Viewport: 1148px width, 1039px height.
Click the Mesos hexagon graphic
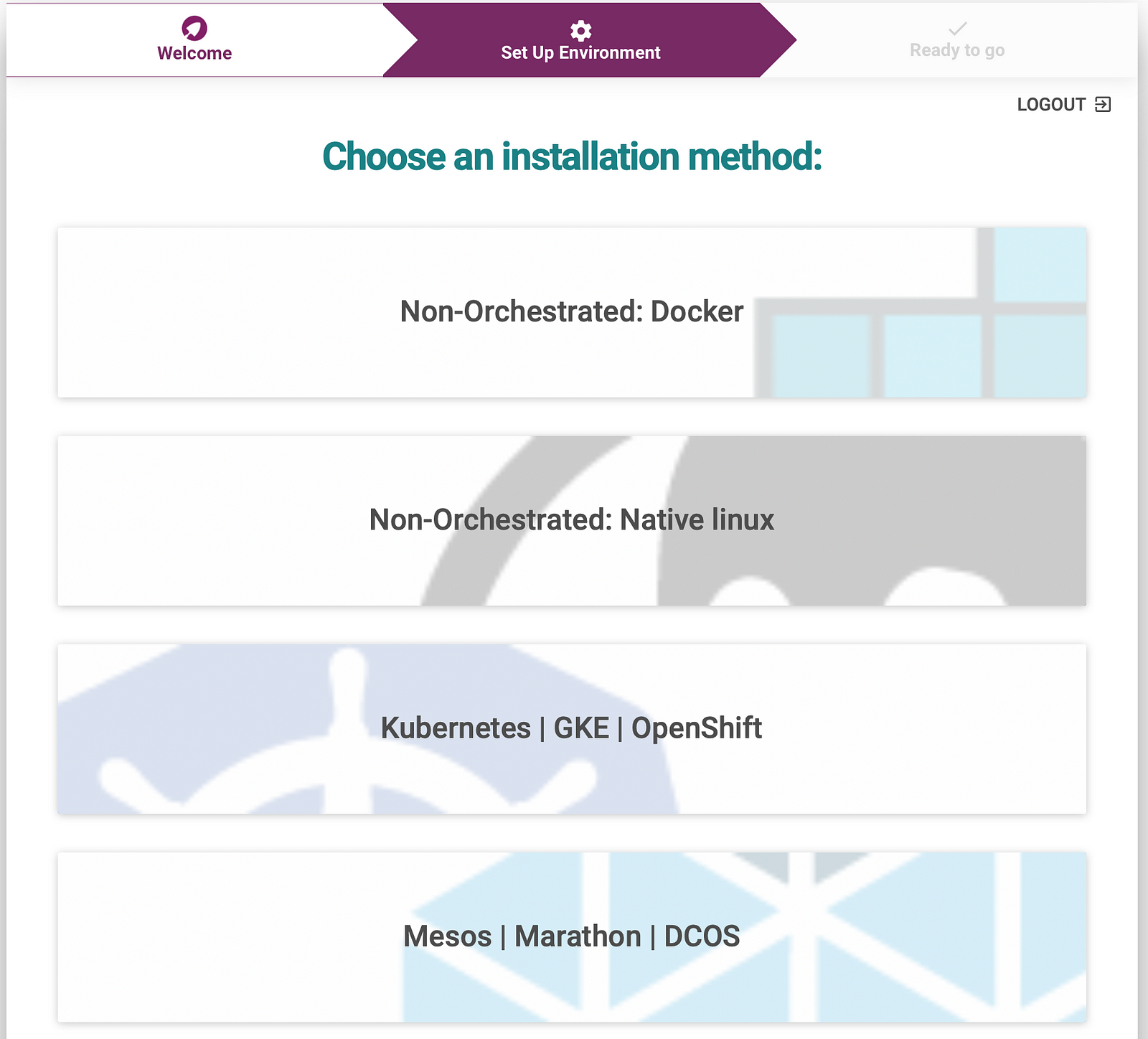pyautogui.click(x=745, y=937)
